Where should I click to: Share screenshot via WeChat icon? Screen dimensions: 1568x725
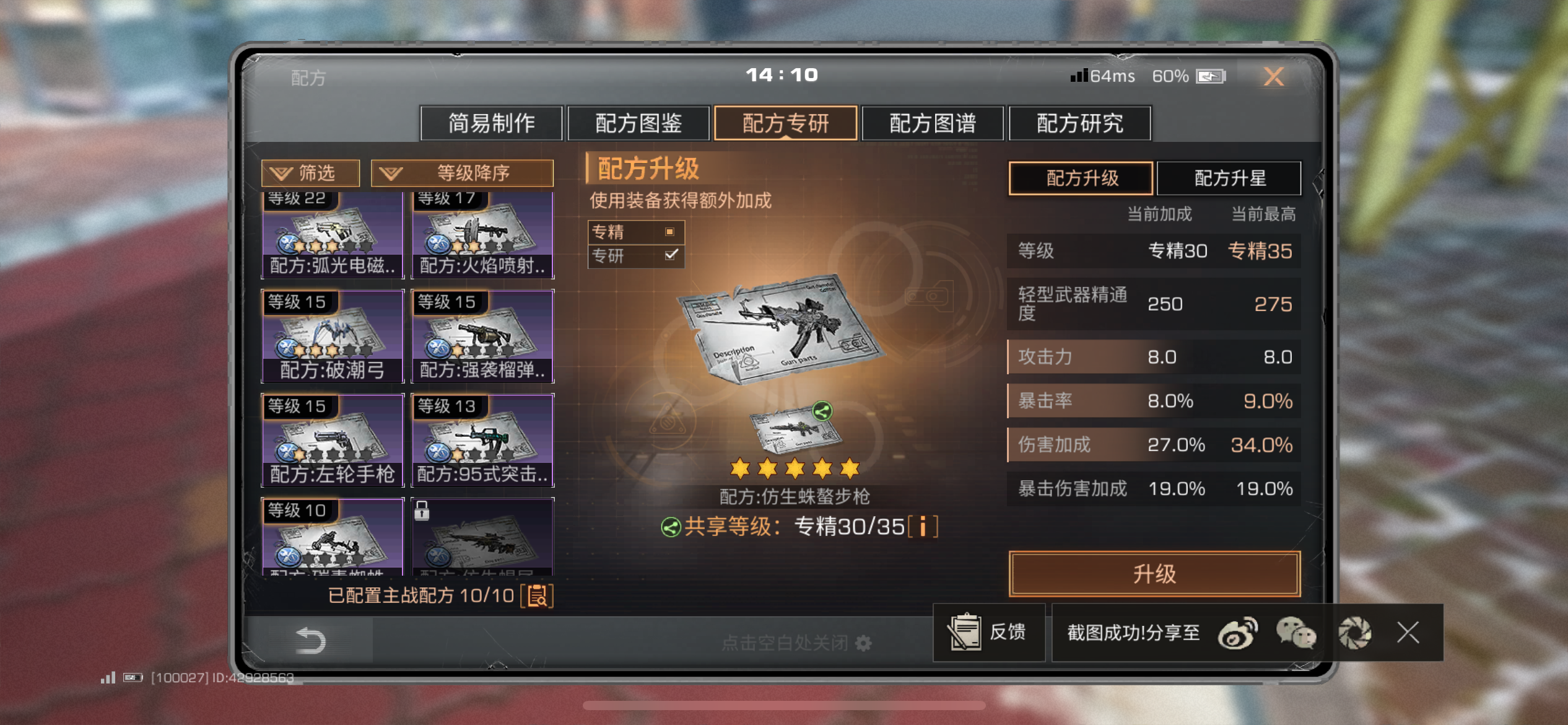point(1296,633)
